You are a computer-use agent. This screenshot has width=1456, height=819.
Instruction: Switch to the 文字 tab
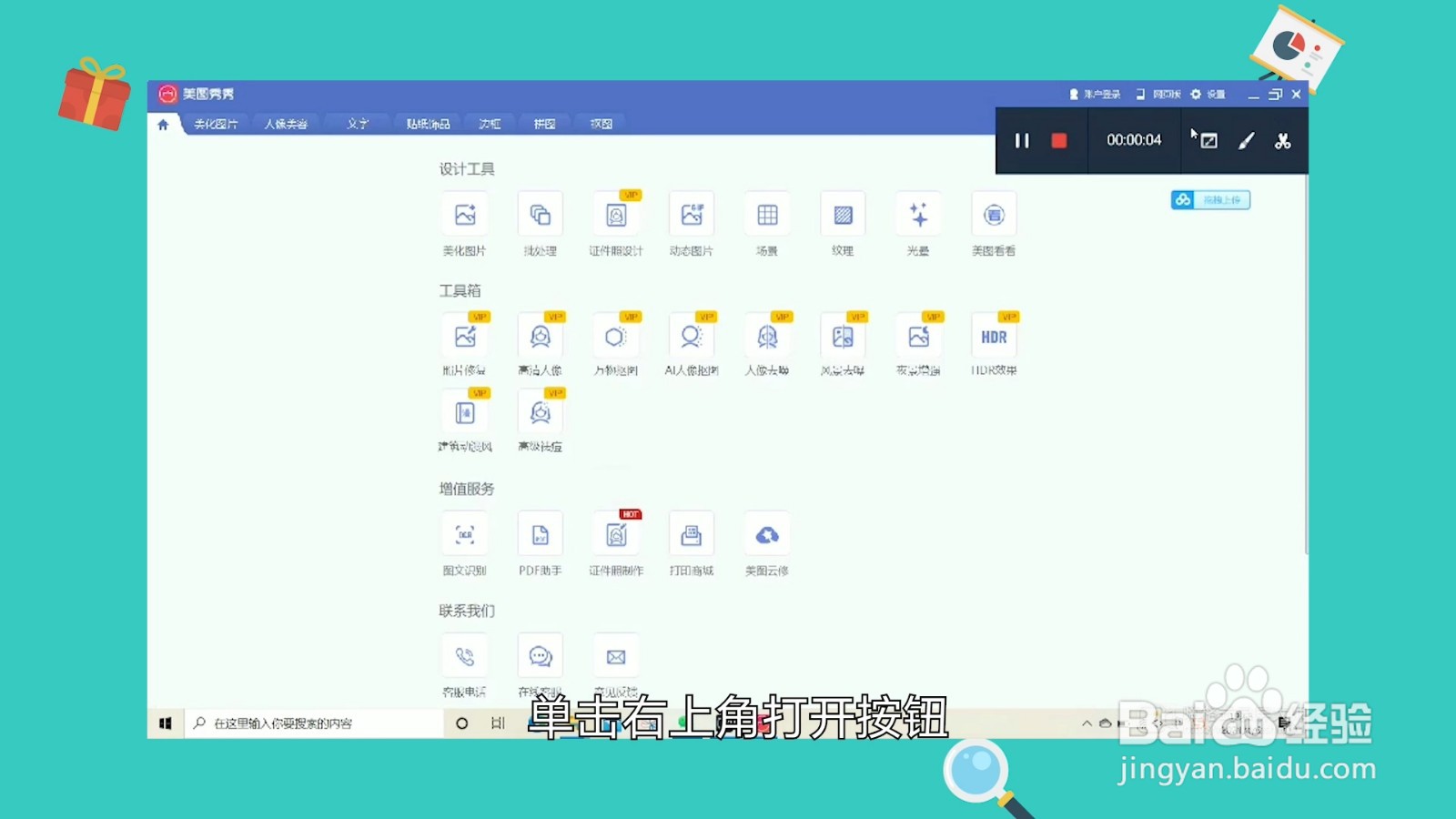358,124
